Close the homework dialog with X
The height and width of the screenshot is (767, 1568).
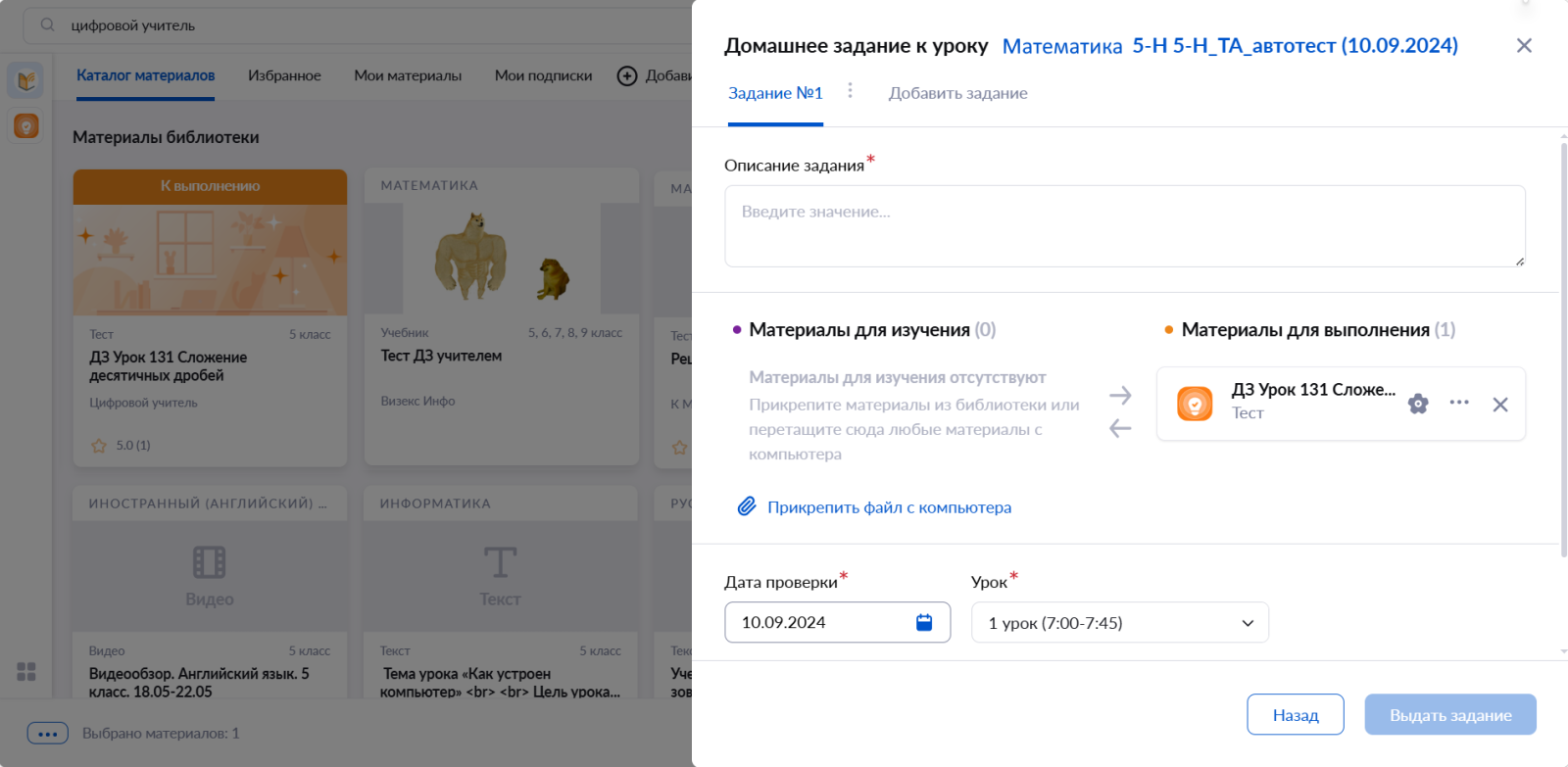pyautogui.click(x=1524, y=45)
